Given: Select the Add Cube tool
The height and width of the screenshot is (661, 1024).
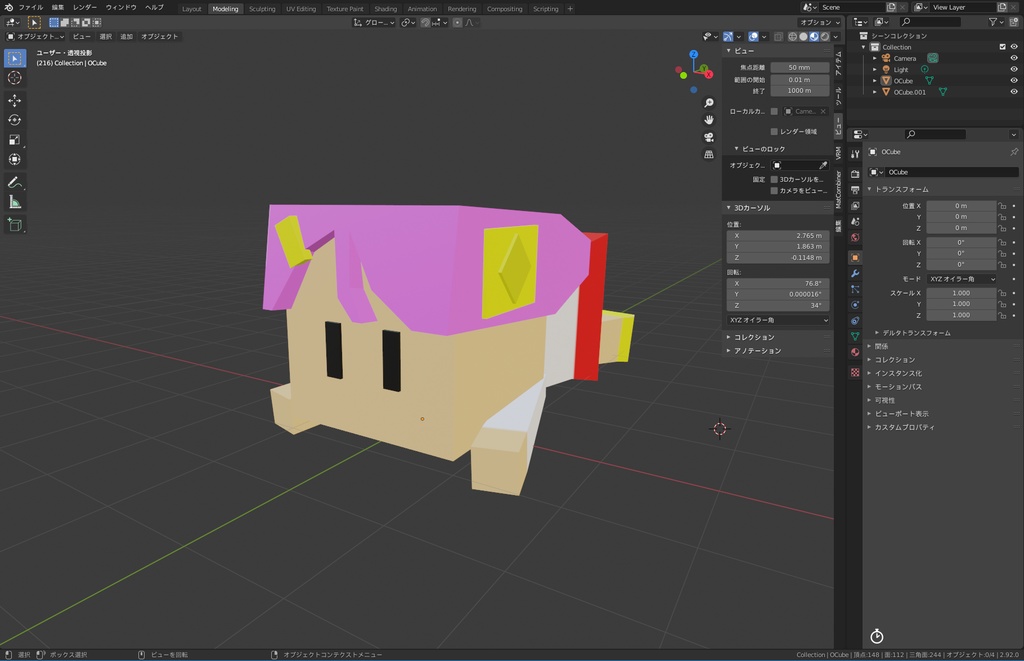Looking at the screenshot, I should click(14, 225).
